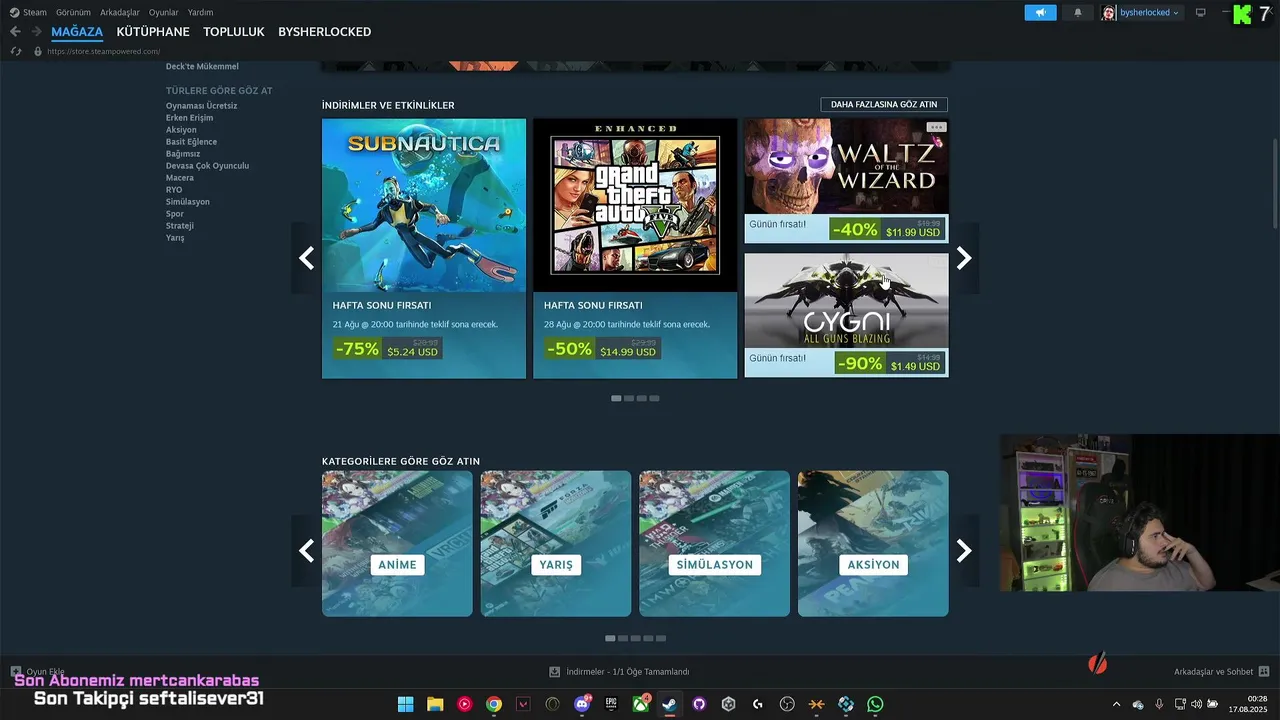The image size is (1280, 720).
Task: Open the CYGNI All Guns Blazing deal
Action: (x=846, y=315)
